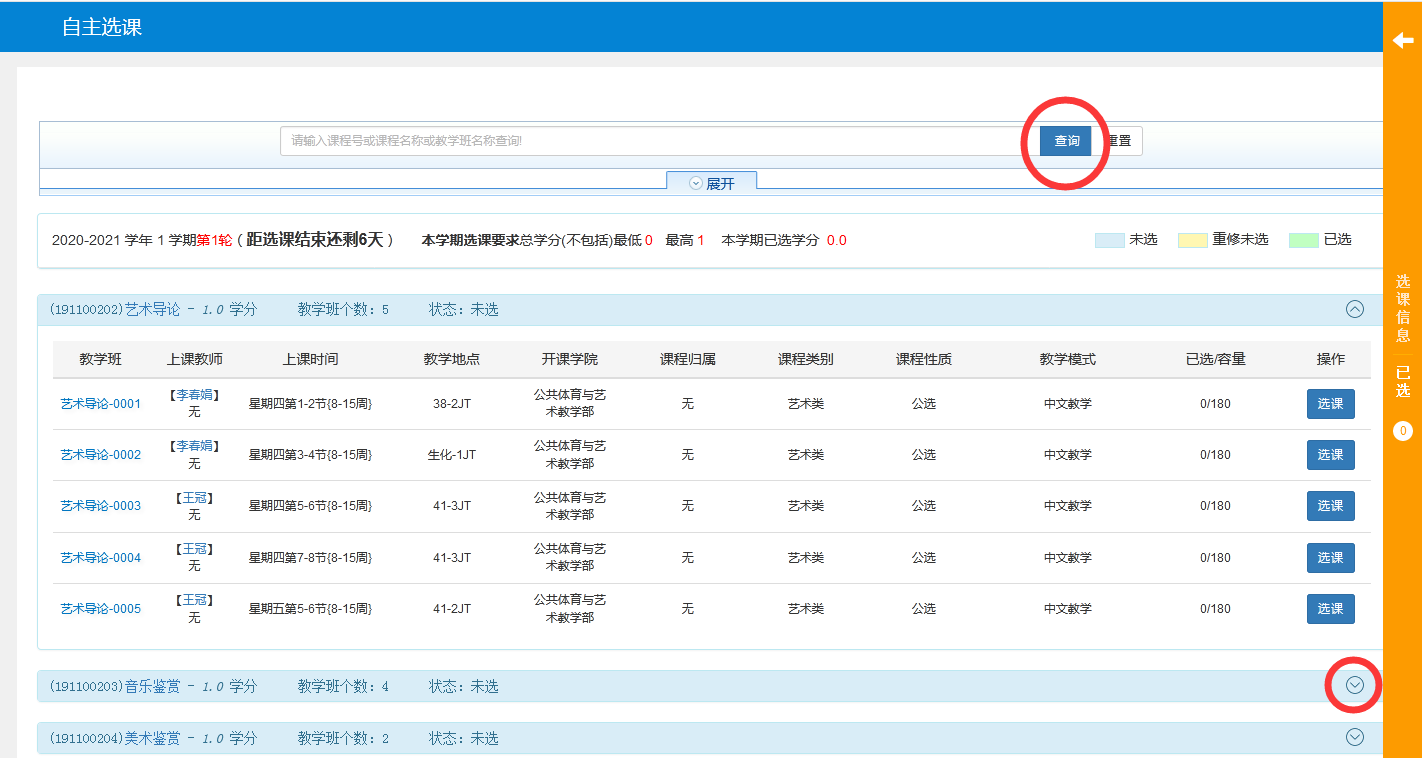Expand the 美术鉴赏 course section
The height and width of the screenshot is (758, 1422).
pos(1355,737)
